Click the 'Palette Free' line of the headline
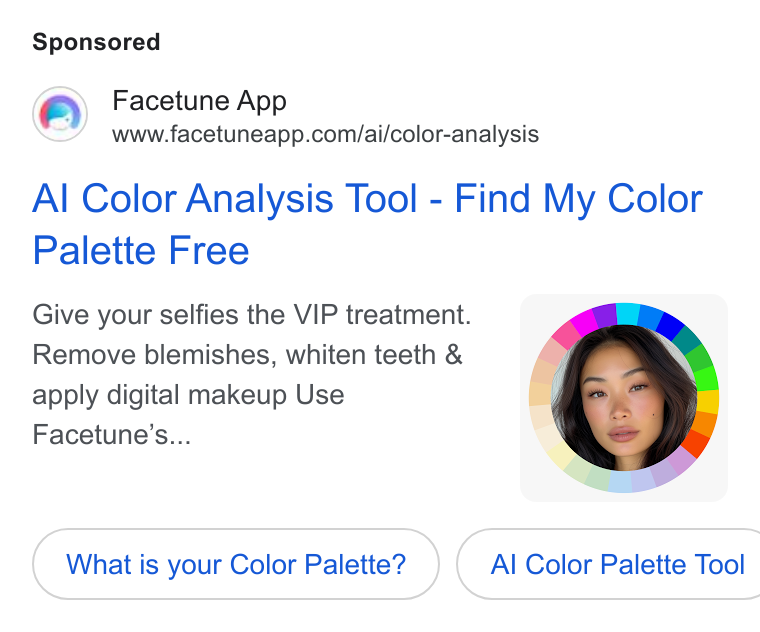 141,251
